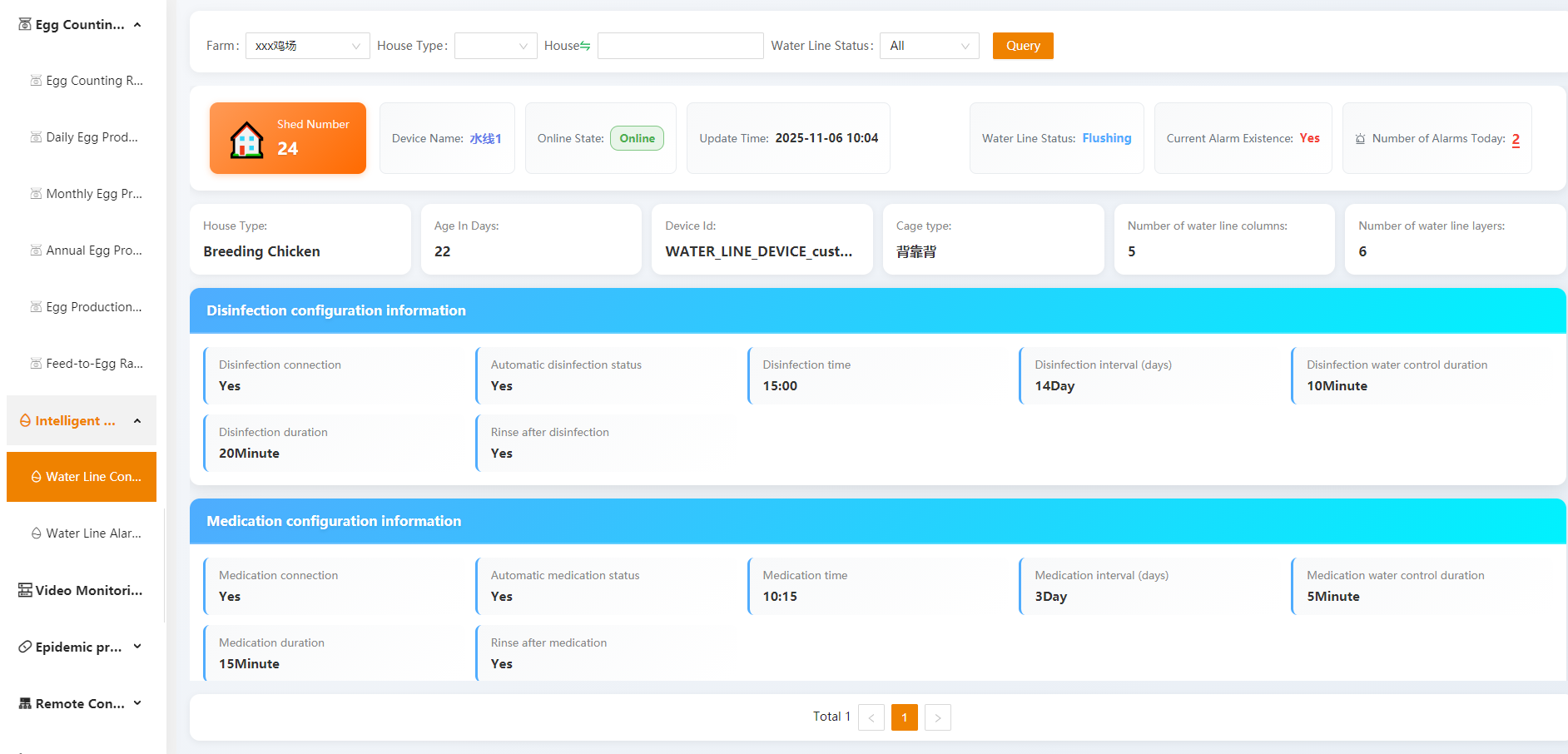Open Egg Counting R... menu item

click(x=82, y=81)
